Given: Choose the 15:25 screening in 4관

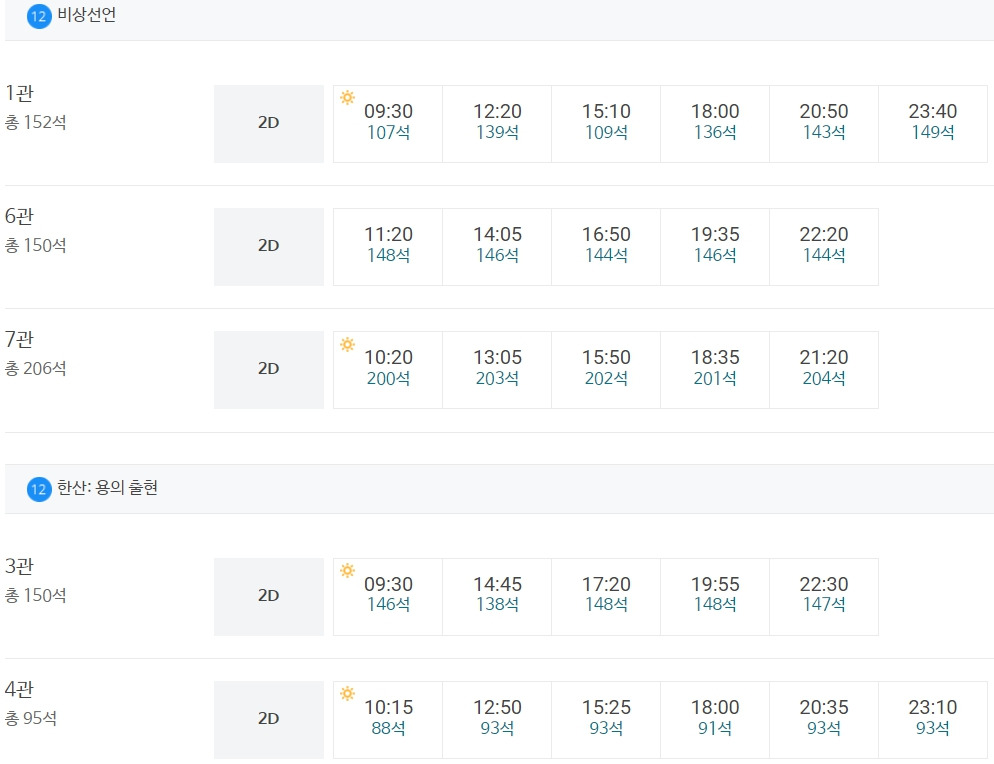Looking at the screenshot, I should (x=606, y=720).
